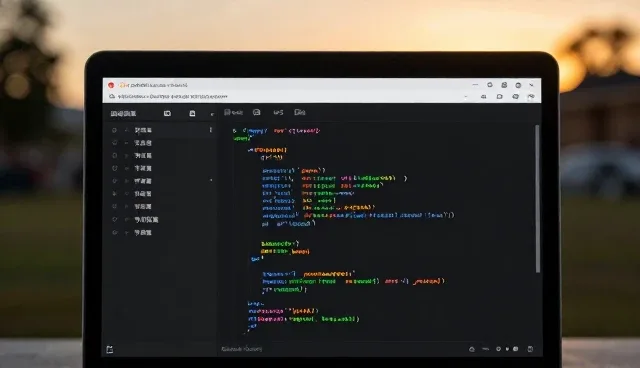Click the round icon left of the close X
640x368 pixels.
[x=518, y=85]
